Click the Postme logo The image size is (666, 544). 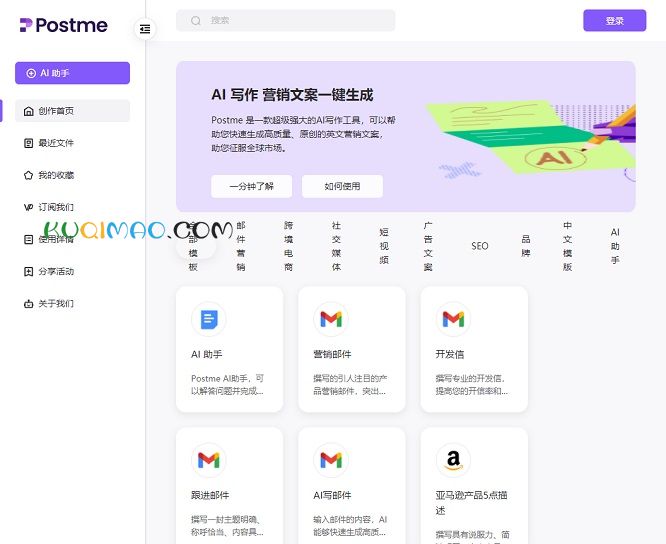[64, 25]
